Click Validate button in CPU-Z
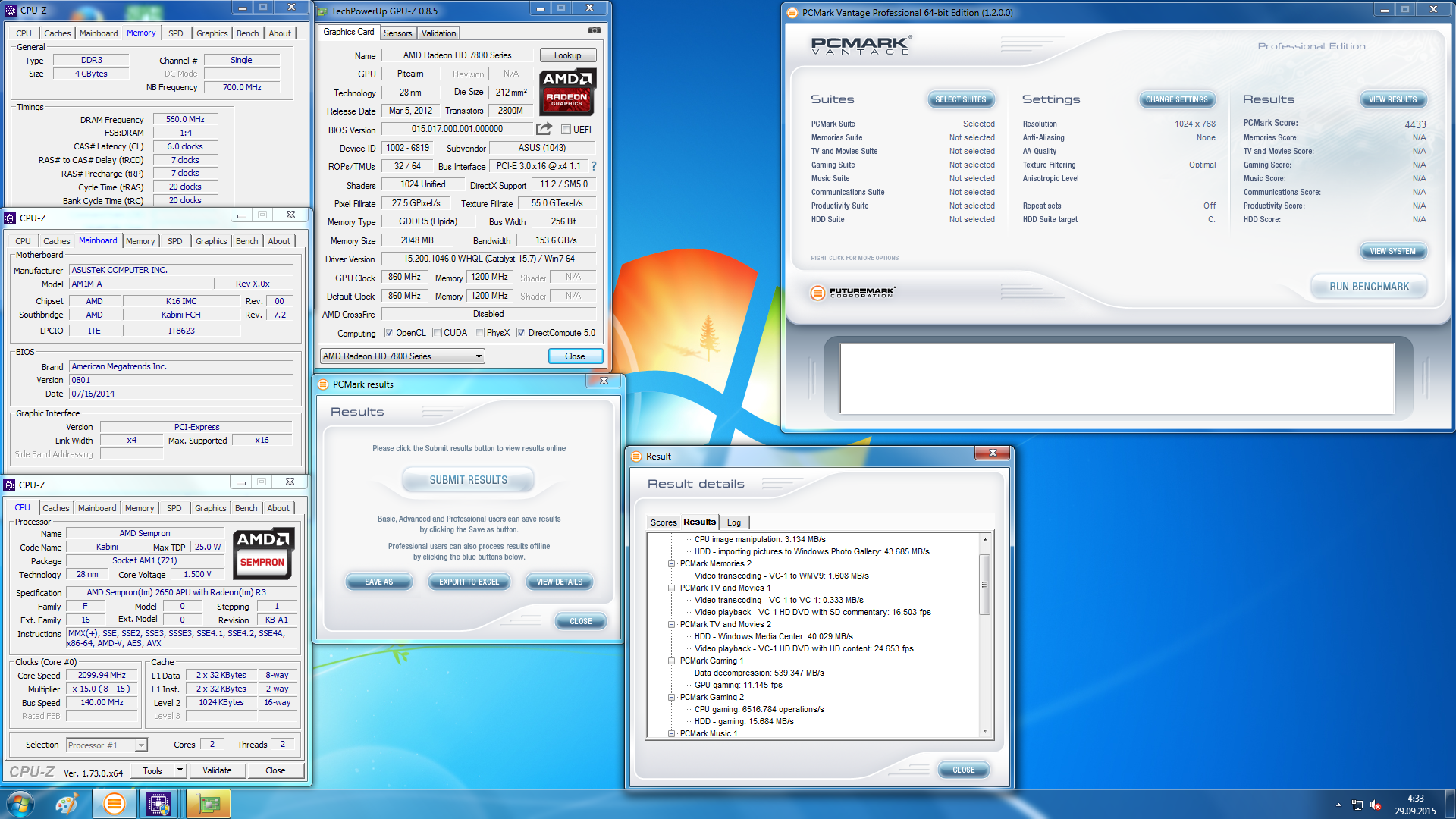Image resolution: width=1456 pixels, height=819 pixels. click(217, 770)
